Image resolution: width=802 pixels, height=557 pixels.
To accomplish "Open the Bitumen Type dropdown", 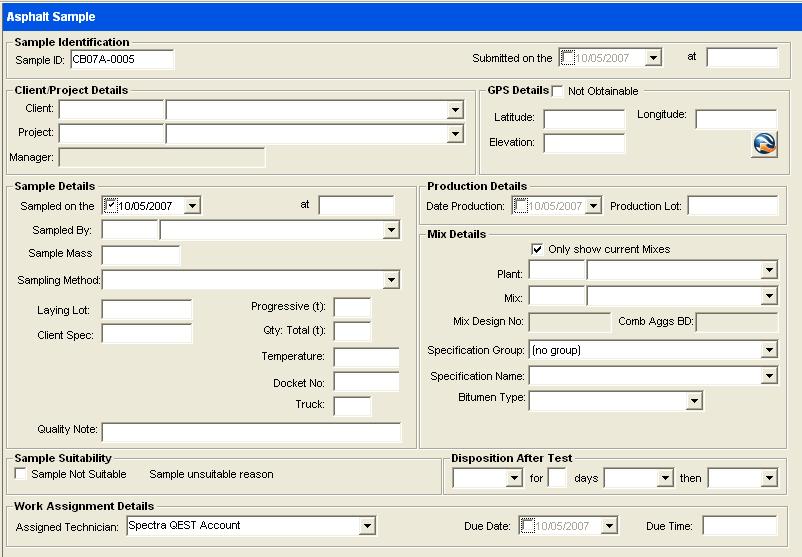I will pos(694,401).
